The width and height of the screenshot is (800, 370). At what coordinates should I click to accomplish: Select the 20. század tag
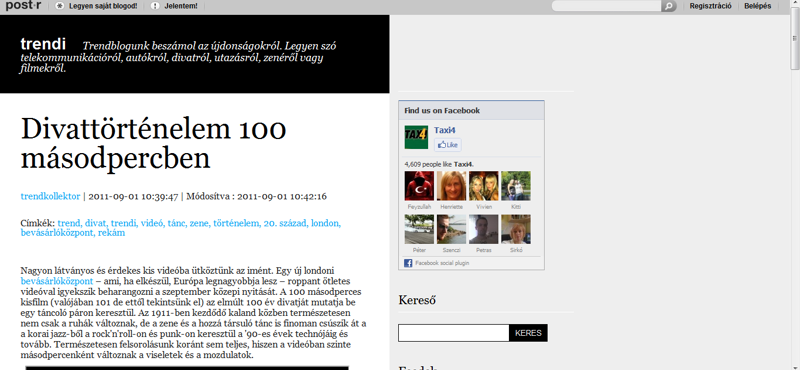[x=286, y=223]
